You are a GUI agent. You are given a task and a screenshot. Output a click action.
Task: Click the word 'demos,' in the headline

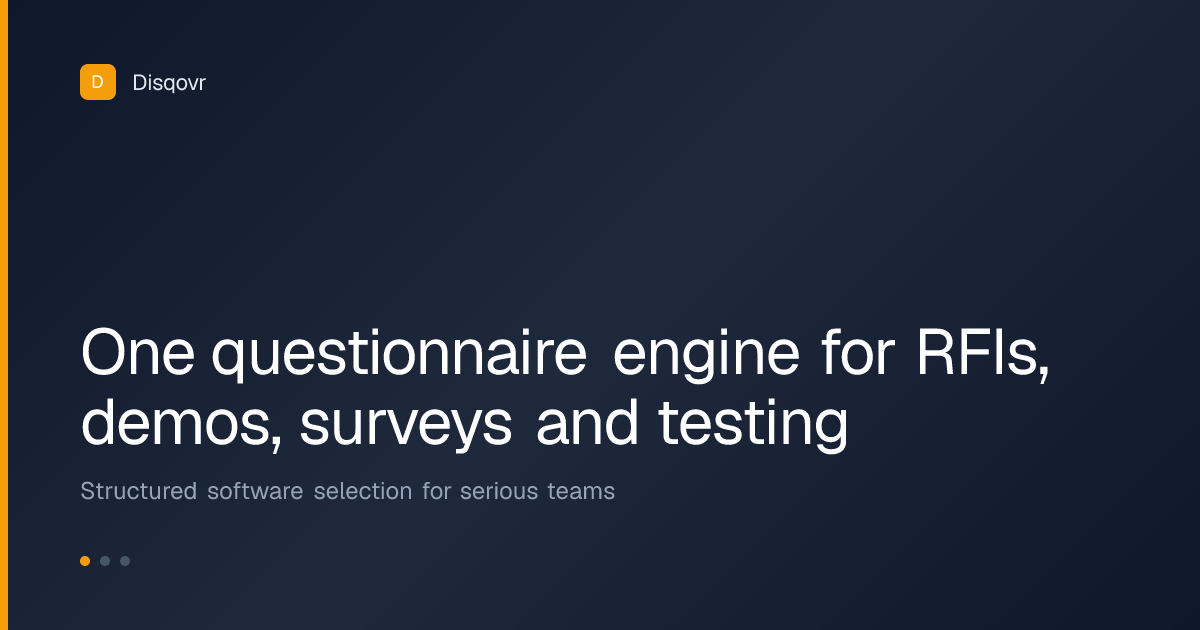(x=183, y=424)
